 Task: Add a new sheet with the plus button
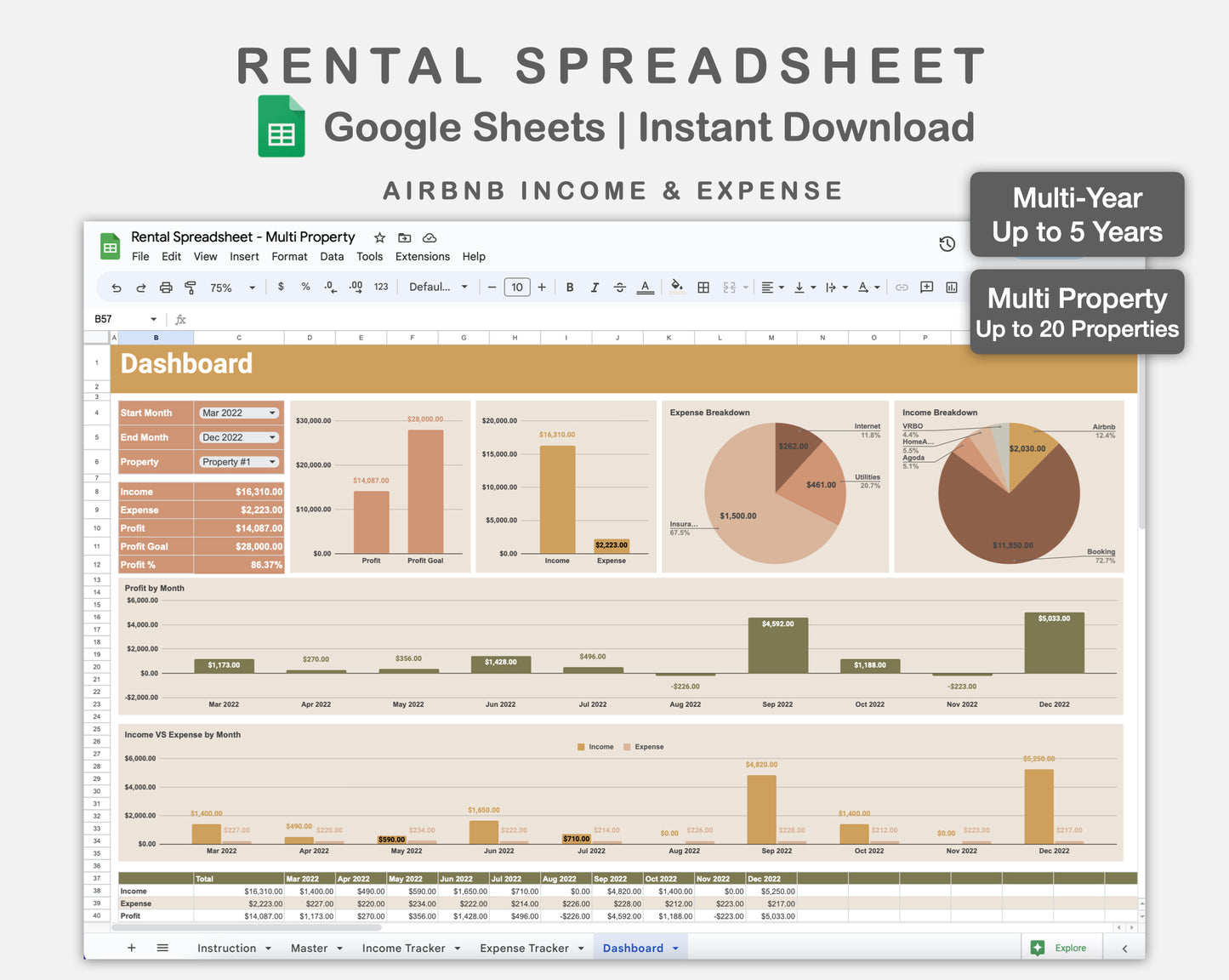click(x=131, y=948)
